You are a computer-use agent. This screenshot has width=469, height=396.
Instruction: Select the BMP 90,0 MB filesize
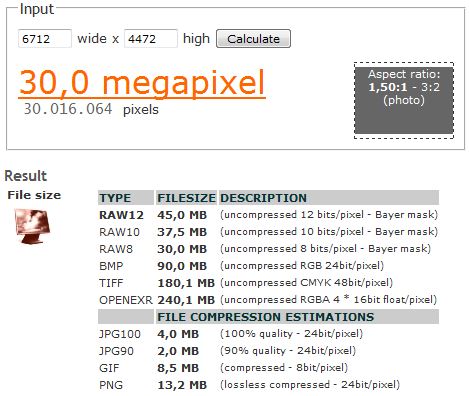tap(182, 266)
